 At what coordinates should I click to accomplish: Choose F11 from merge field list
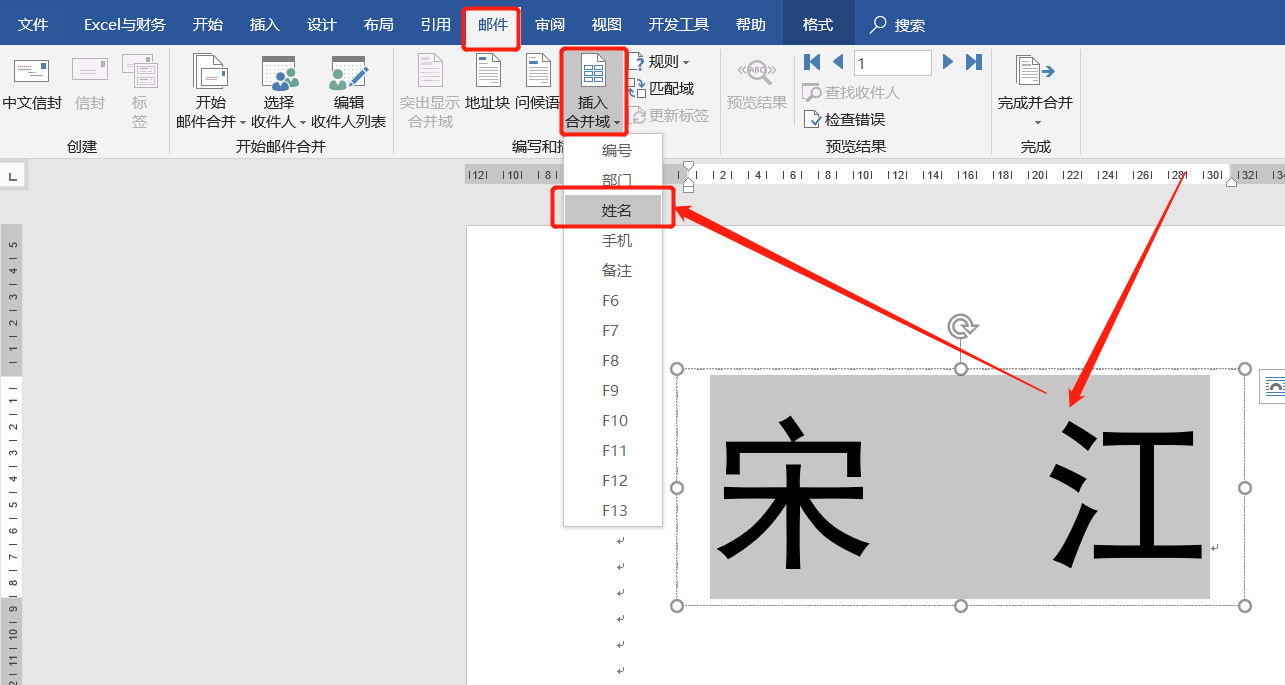613,451
